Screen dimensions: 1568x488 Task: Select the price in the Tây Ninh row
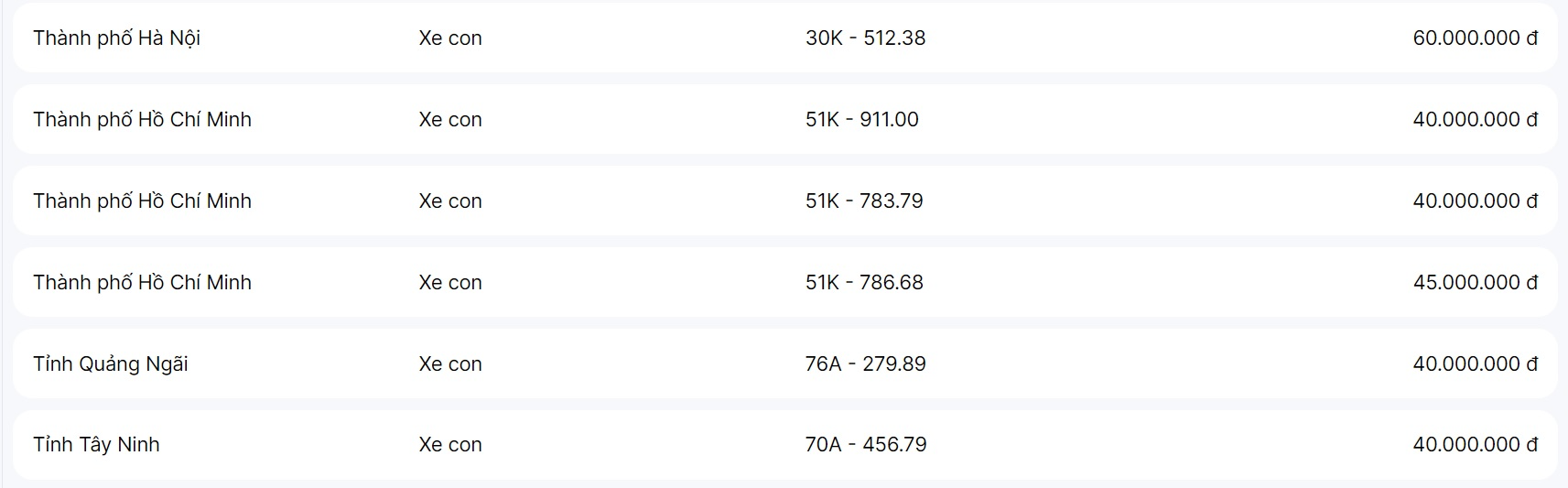pos(1475,444)
